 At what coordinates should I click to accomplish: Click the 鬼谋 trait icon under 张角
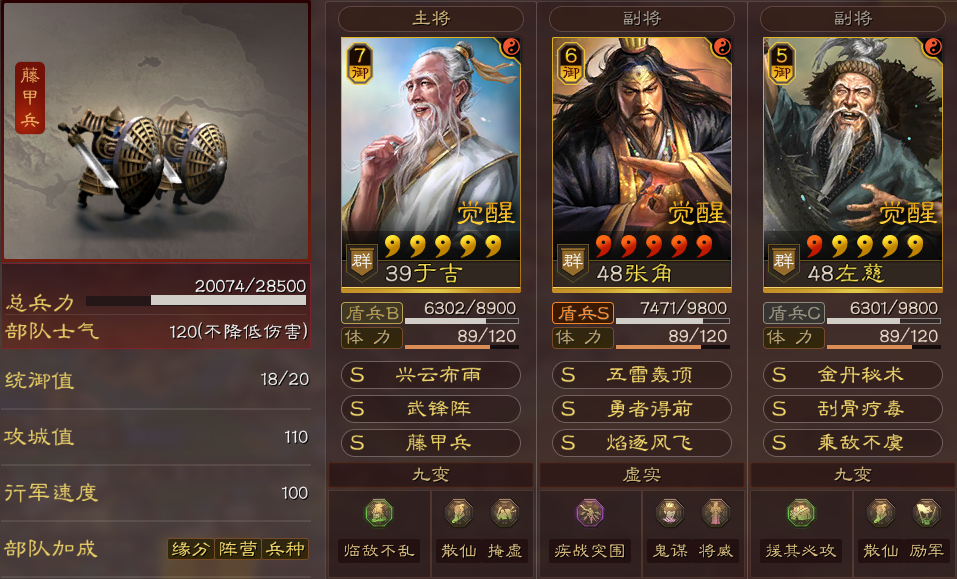click(670, 512)
